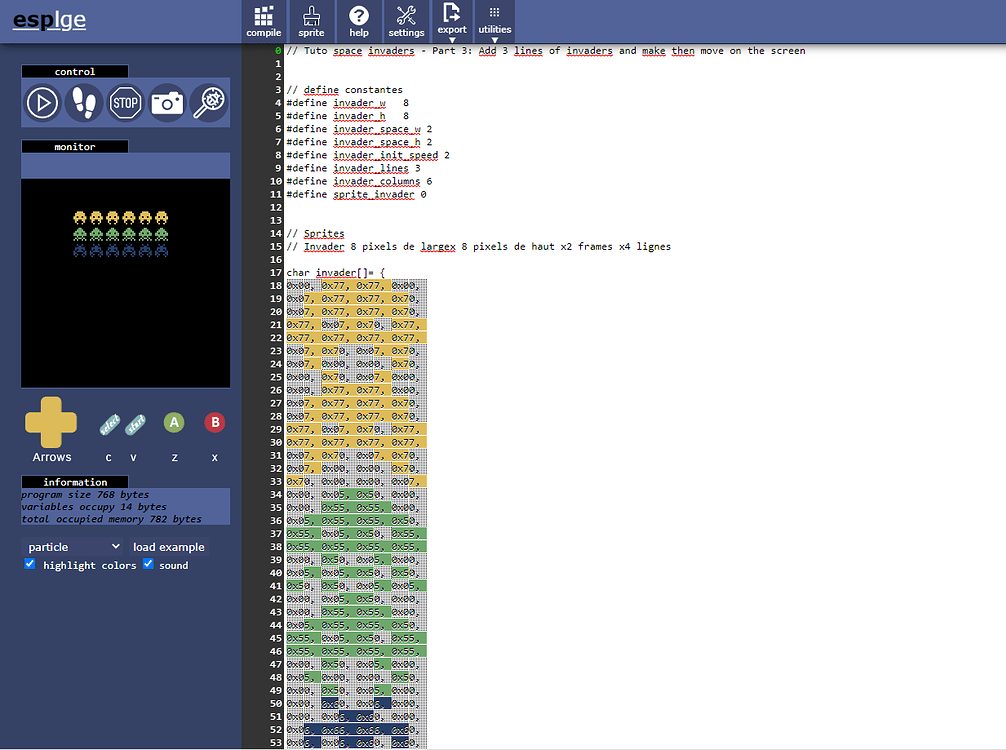Expand the export dropdown
1006x750 pixels.
pos(452,21)
